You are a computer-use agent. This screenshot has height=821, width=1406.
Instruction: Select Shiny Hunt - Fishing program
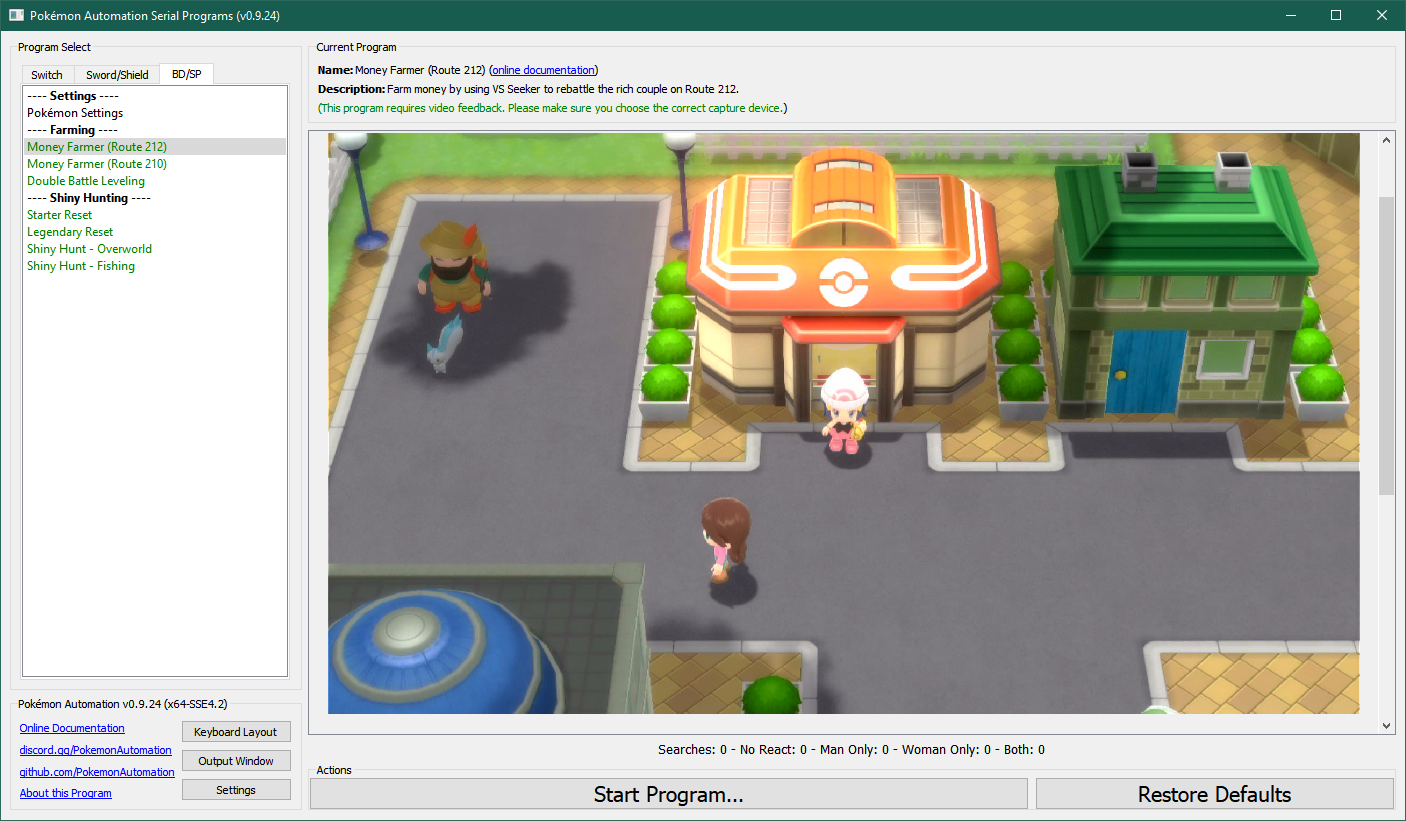pos(81,266)
